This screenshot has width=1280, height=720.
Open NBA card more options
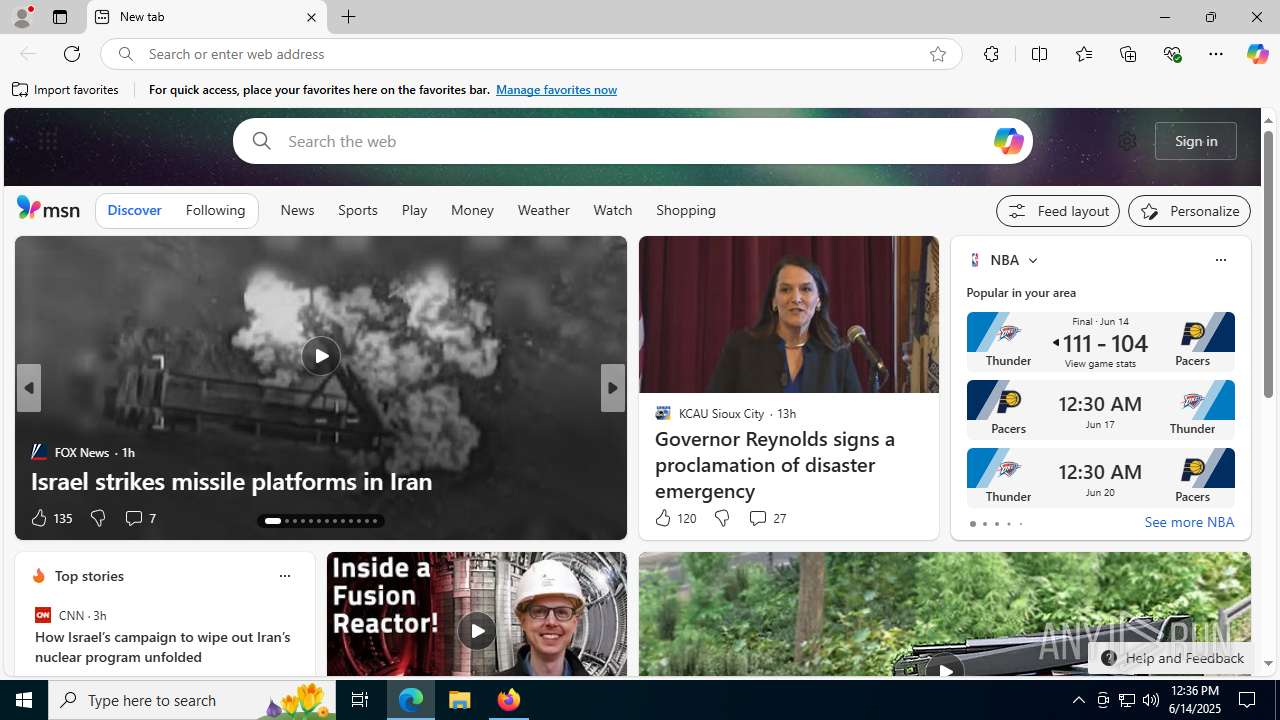click(1220, 260)
